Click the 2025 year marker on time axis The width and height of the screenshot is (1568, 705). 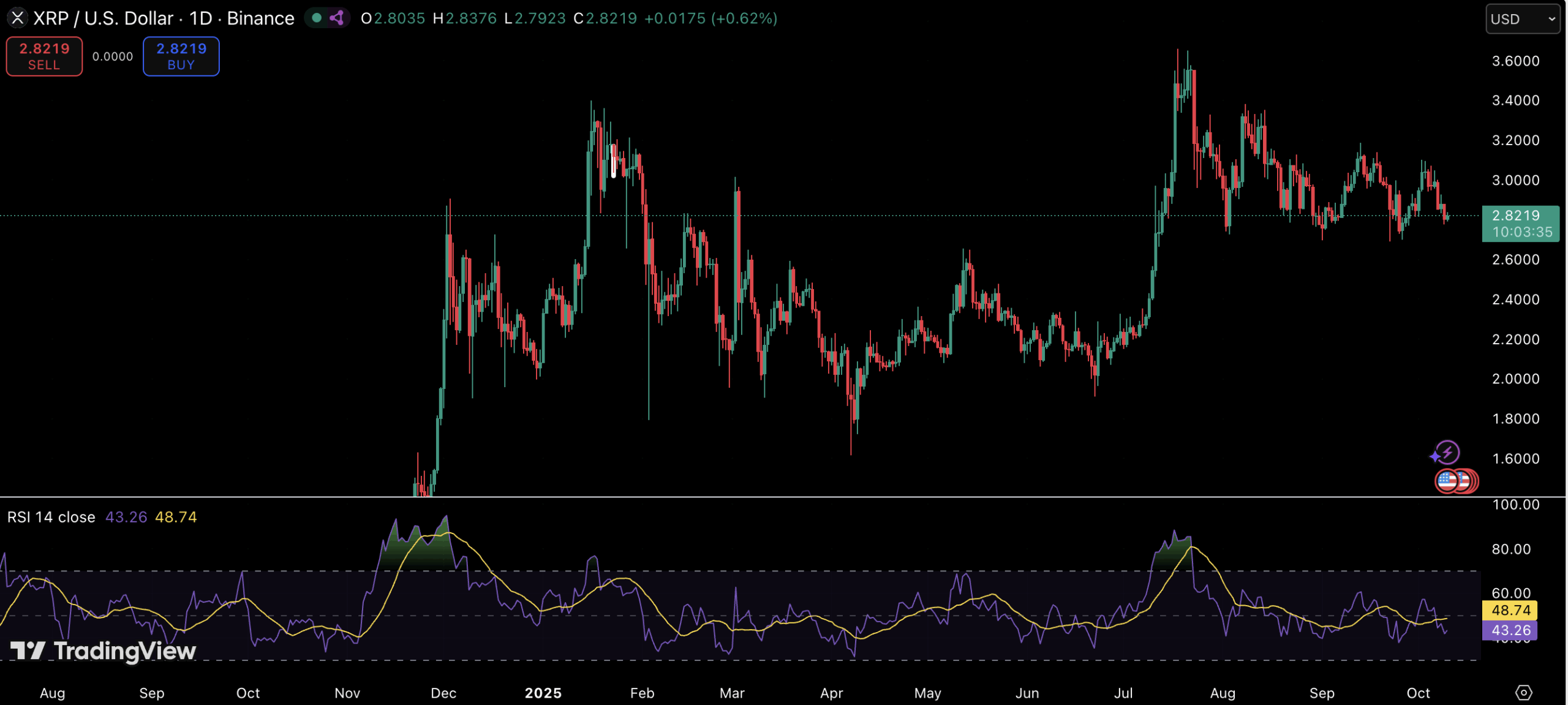(x=543, y=693)
